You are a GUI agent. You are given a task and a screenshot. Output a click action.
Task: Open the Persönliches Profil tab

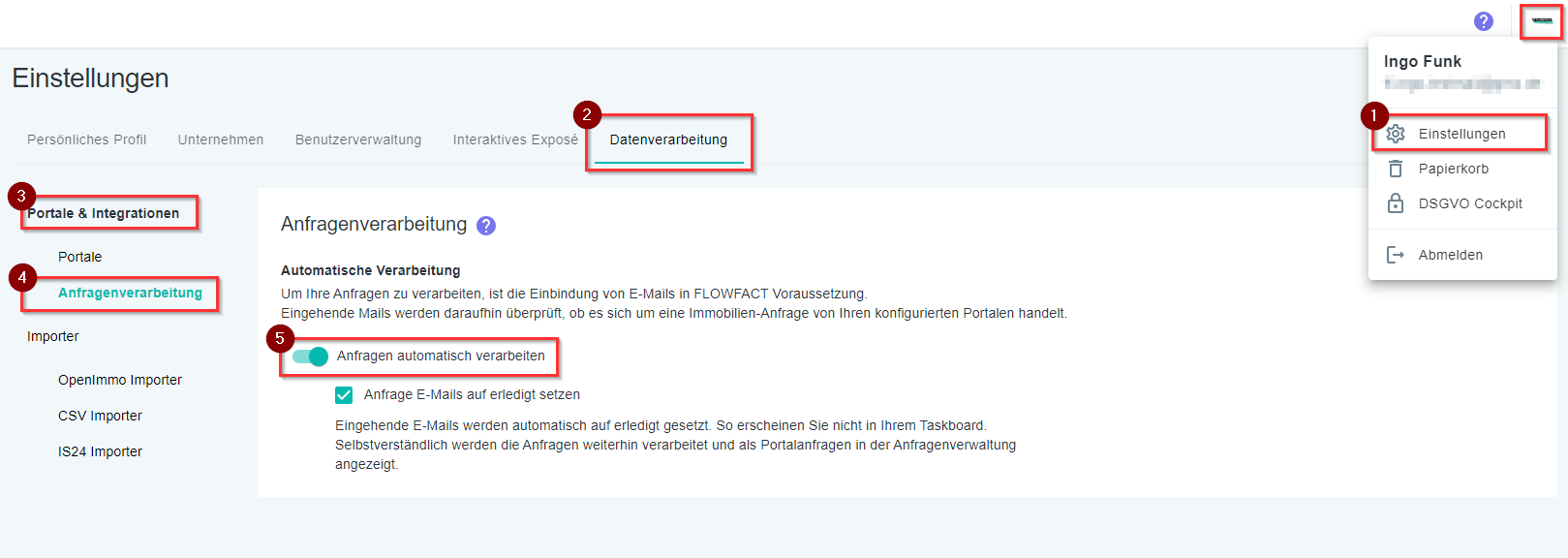87,139
